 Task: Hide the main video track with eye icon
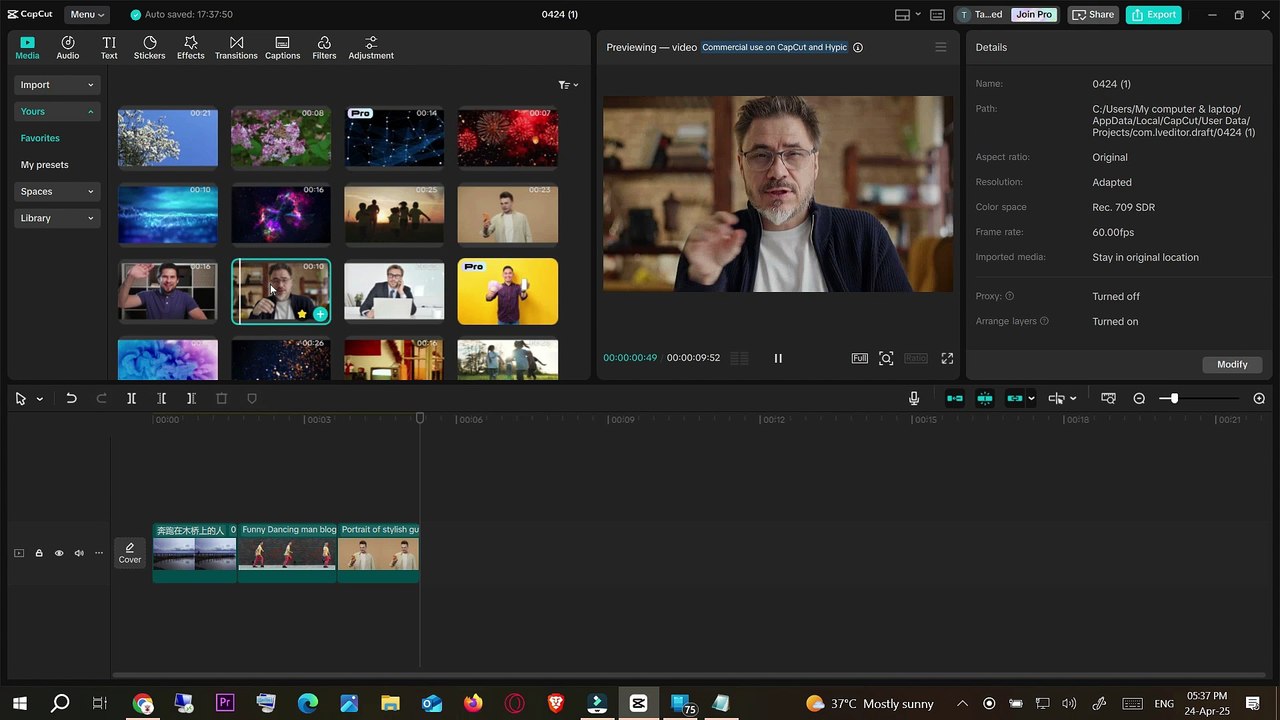pos(59,553)
